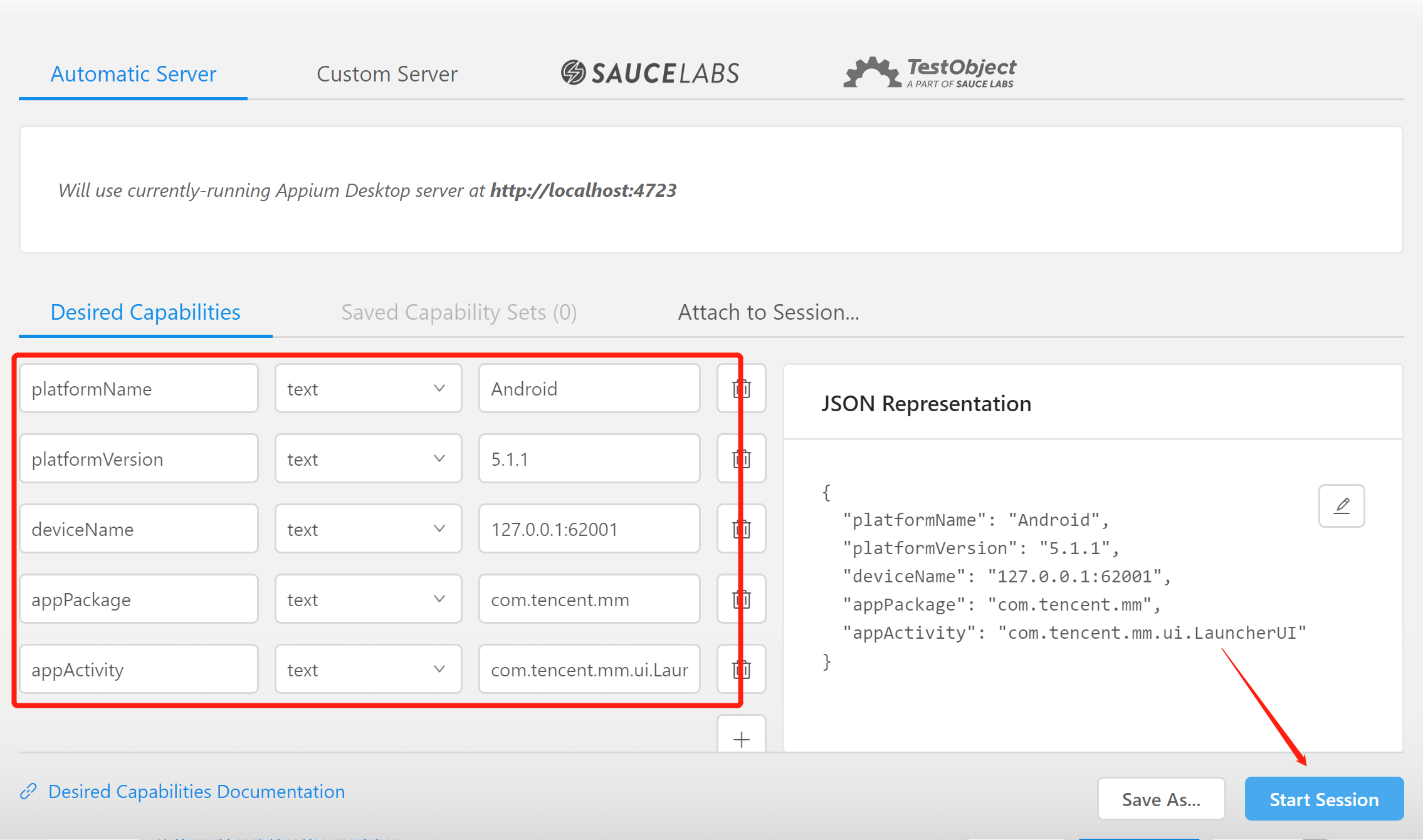Click the Save As button
Screen dimensions: 1423x840
point(1161,799)
